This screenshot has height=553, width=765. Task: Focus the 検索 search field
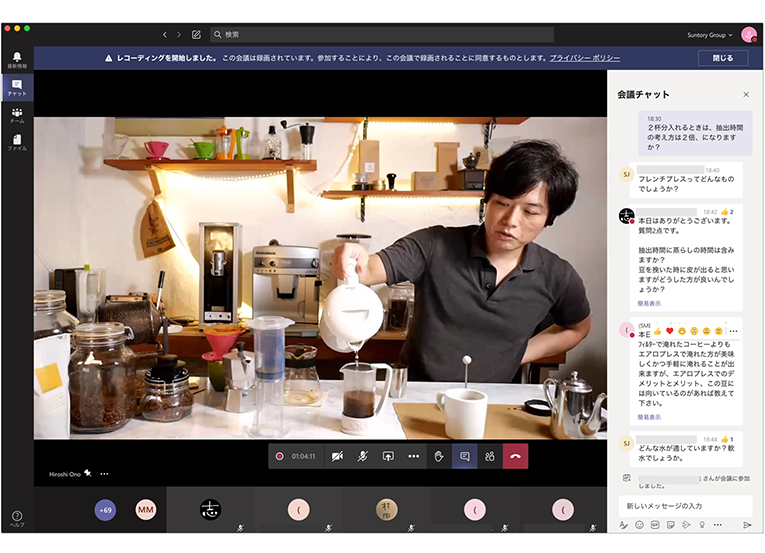coord(382,35)
